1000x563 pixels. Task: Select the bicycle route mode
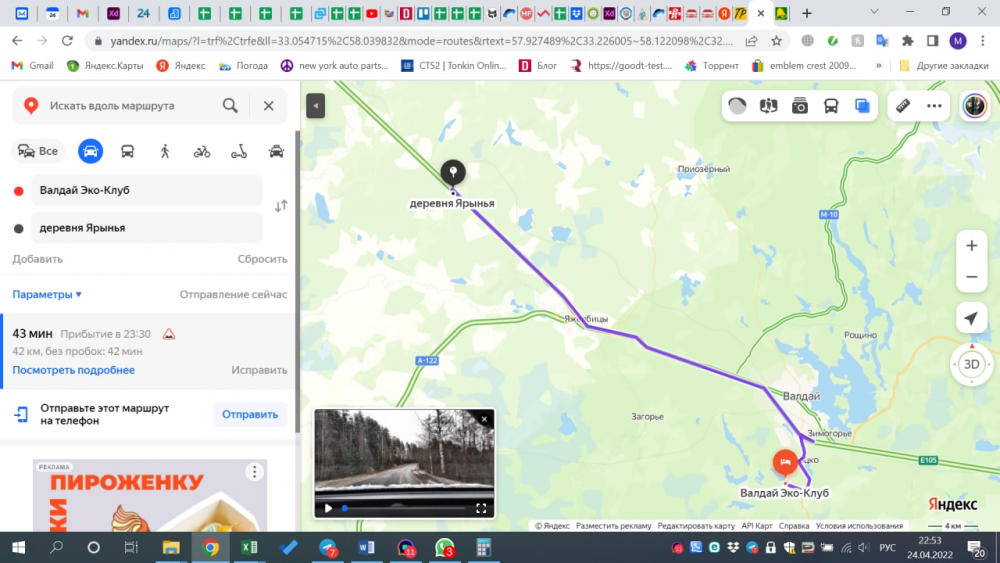(x=202, y=151)
